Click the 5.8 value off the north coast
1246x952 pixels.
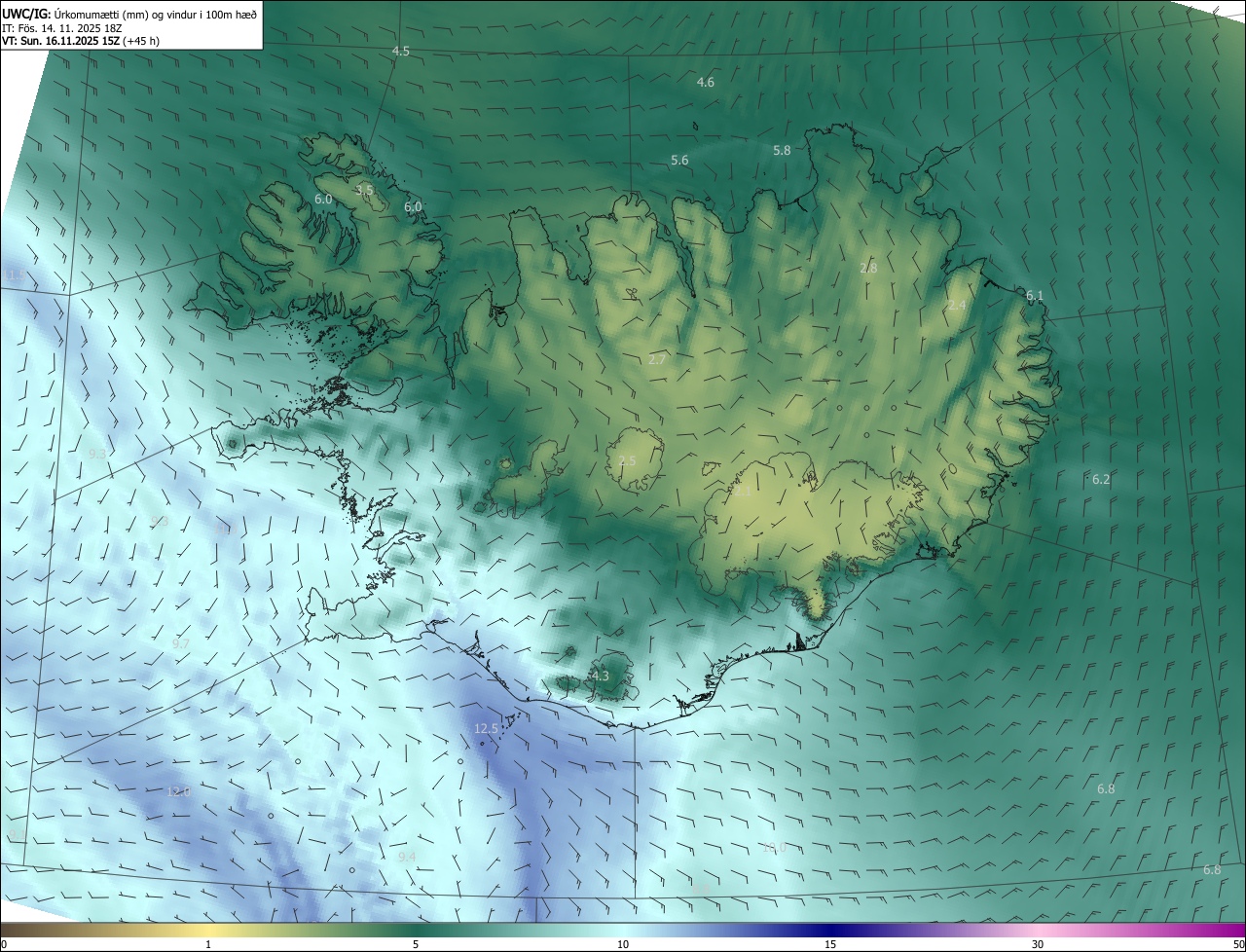click(x=782, y=150)
